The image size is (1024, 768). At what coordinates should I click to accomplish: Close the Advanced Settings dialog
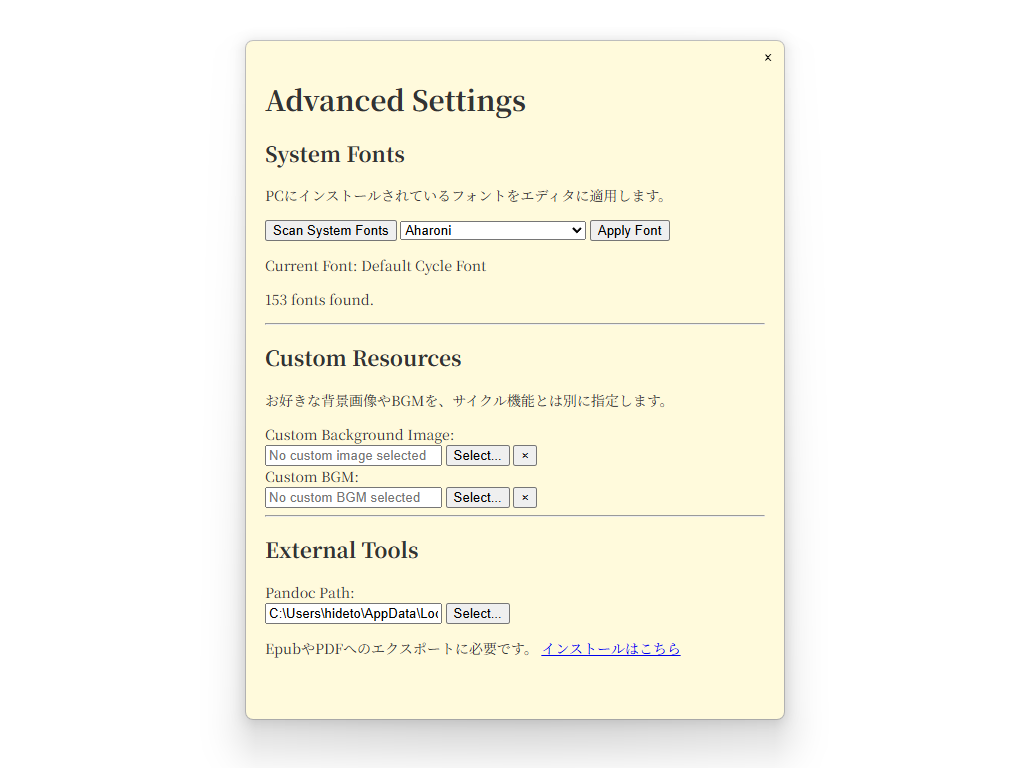[768, 57]
